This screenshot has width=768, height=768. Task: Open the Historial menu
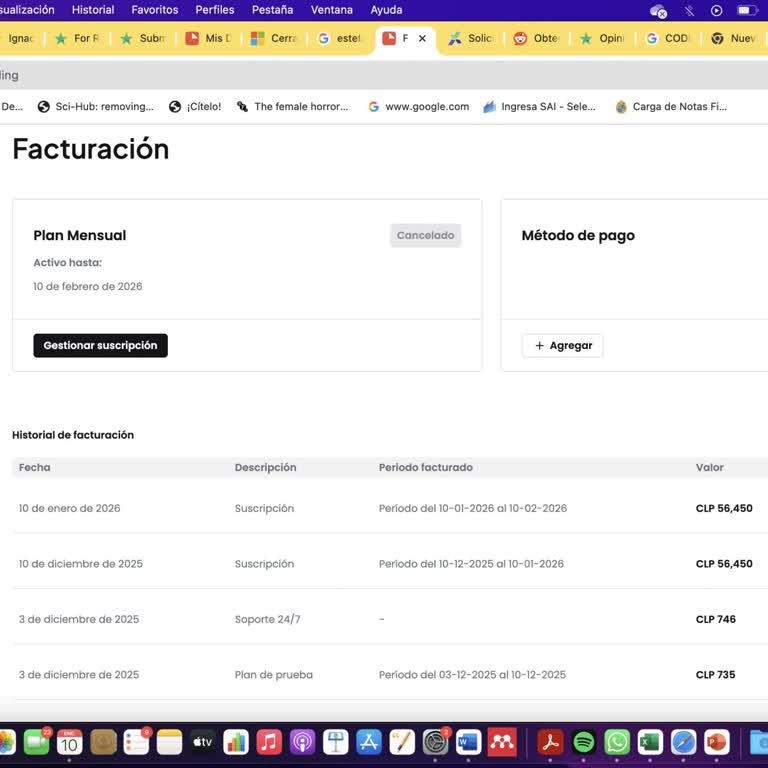93,10
